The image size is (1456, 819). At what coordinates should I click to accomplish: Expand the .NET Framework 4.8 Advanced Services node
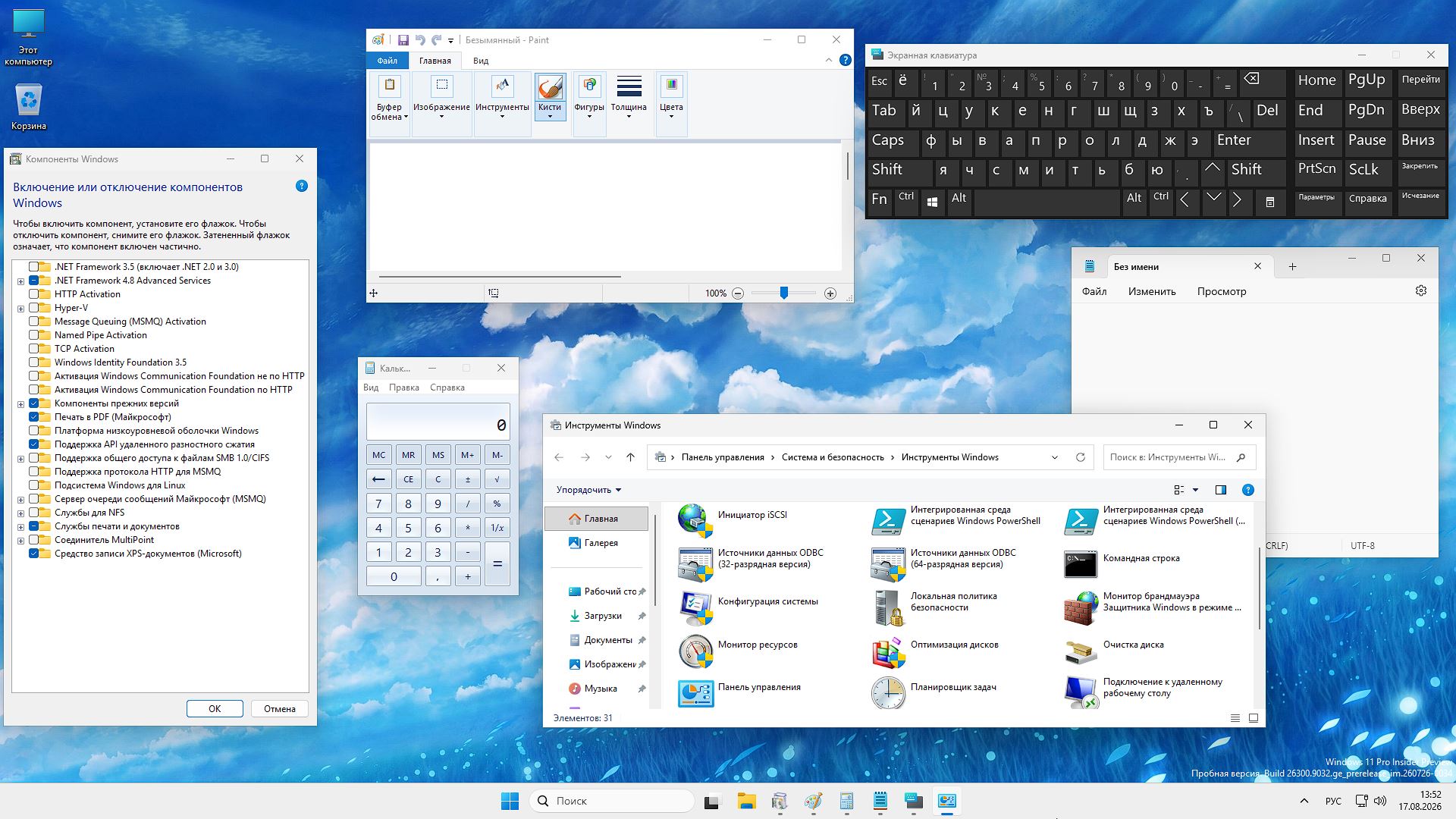[x=21, y=281]
